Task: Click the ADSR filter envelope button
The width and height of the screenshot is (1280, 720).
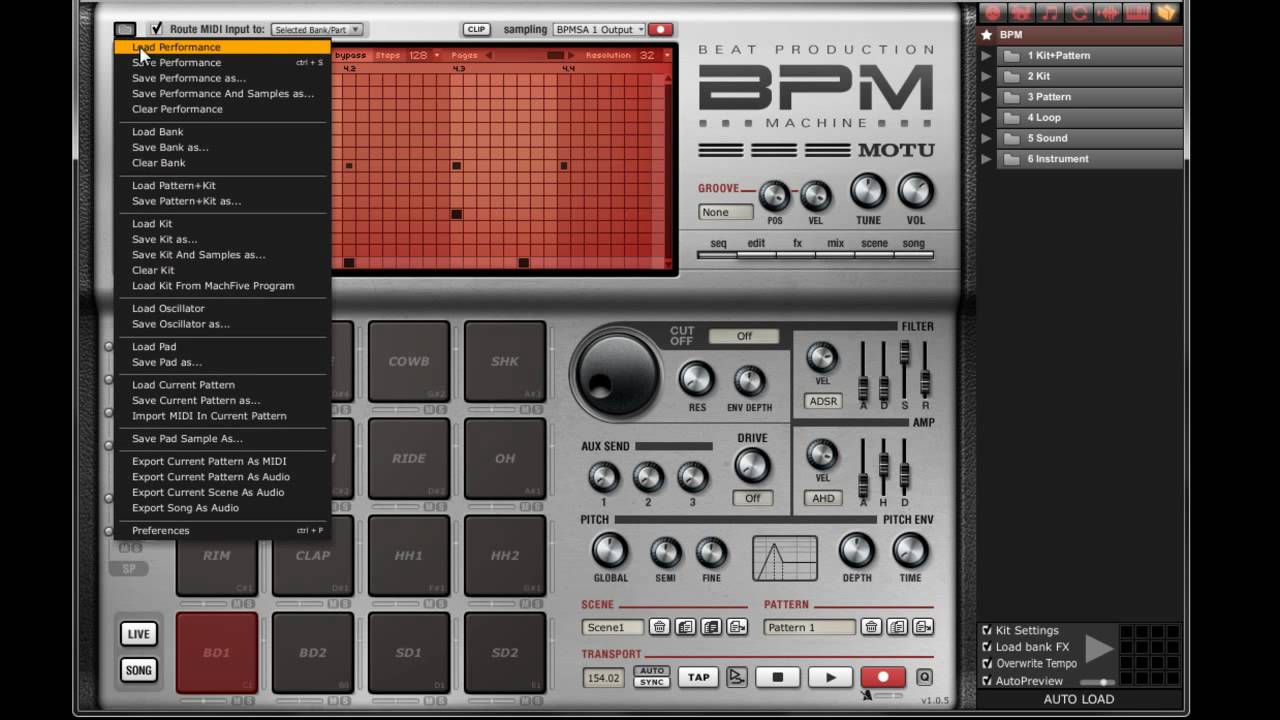Action: pos(823,401)
